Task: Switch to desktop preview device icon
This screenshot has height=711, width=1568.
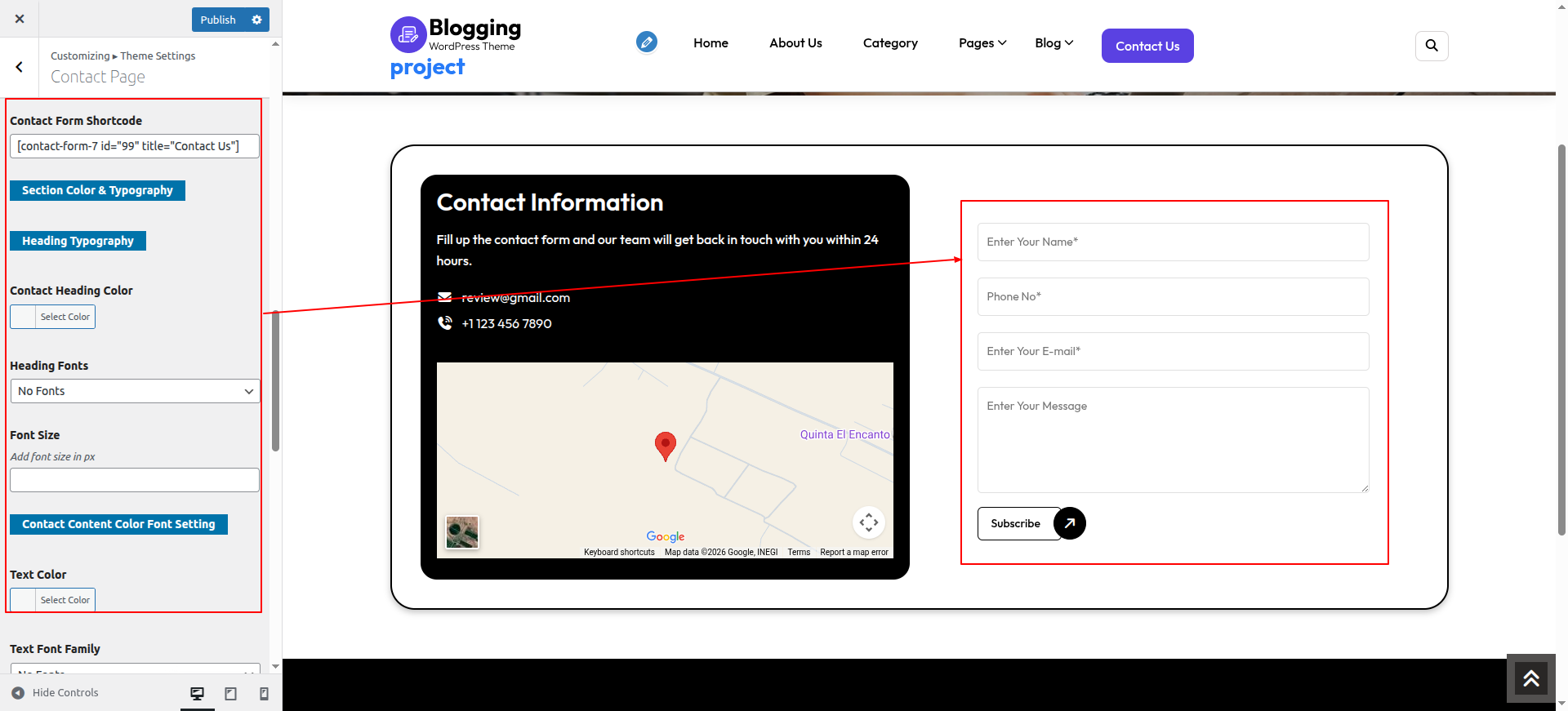Action: (197, 693)
